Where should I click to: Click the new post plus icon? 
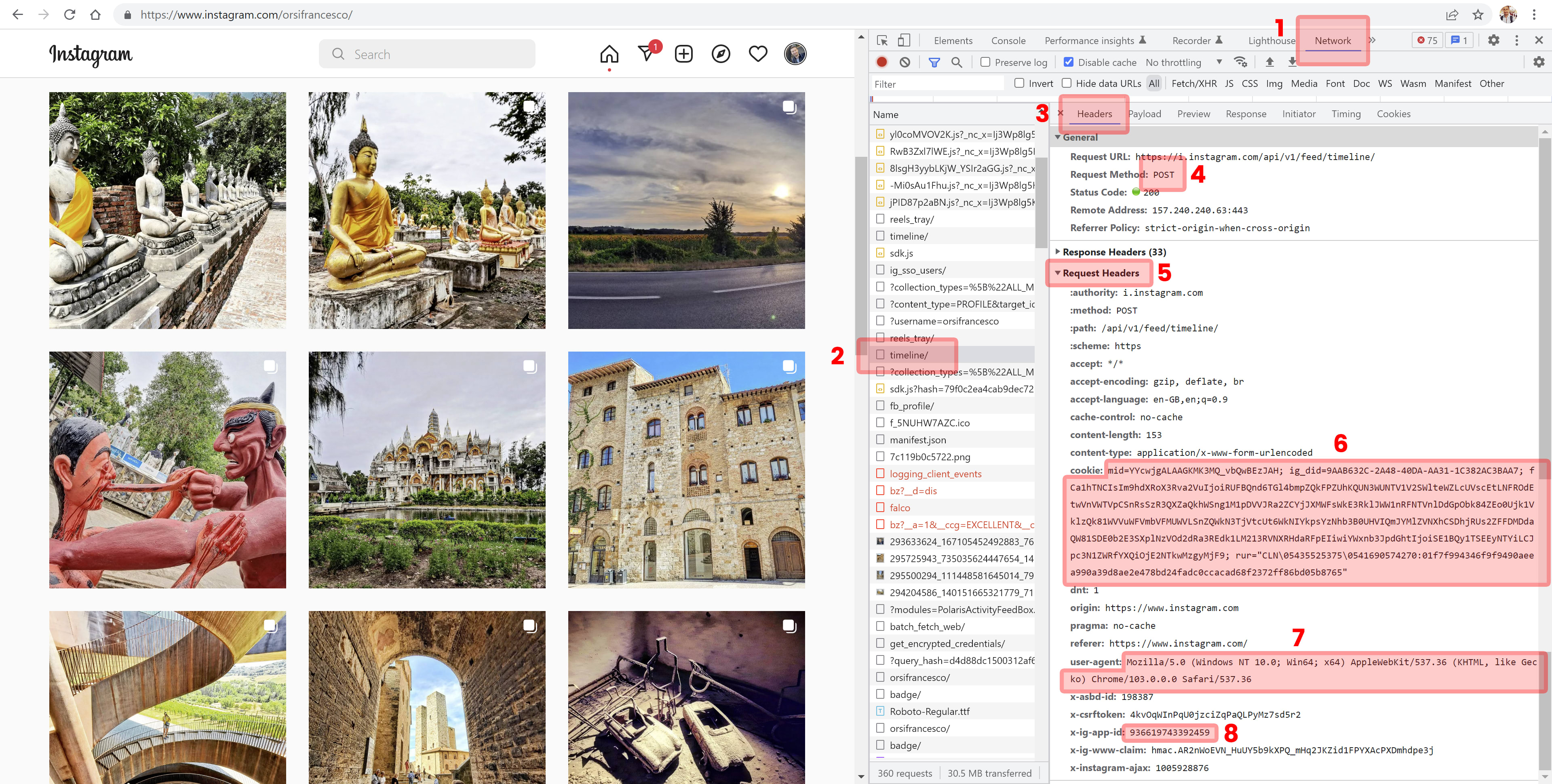point(683,54)
